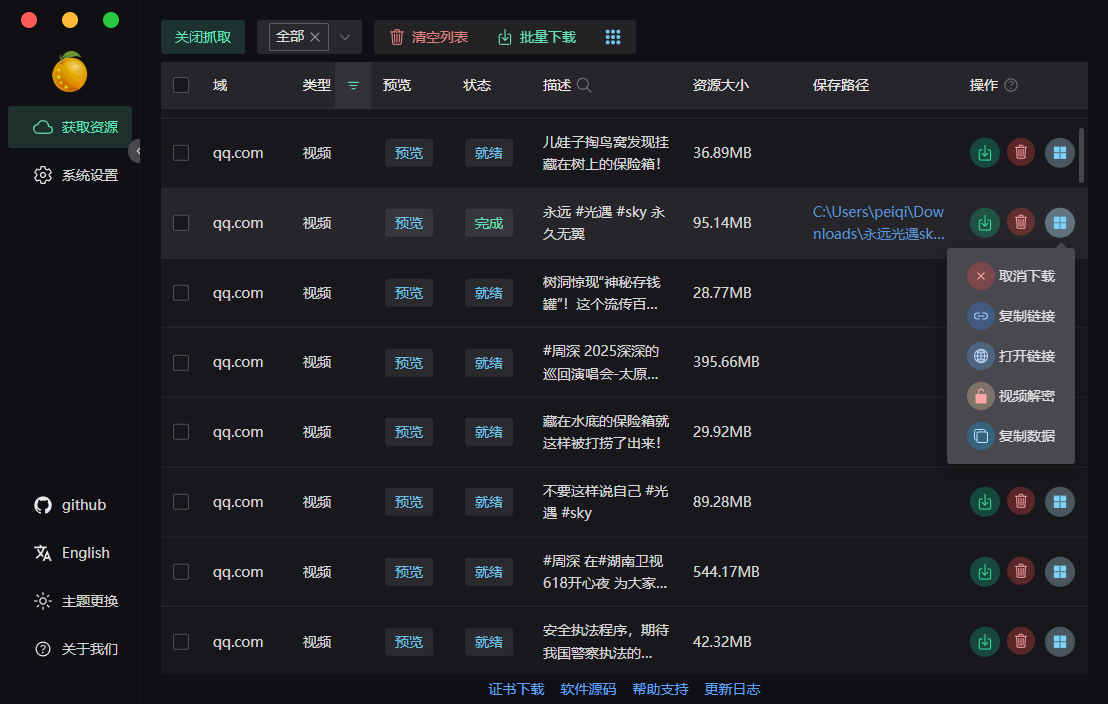1108x704 pixels.
Task: Click the grid view icon in toolbar
Action: [x=613, y=37]
